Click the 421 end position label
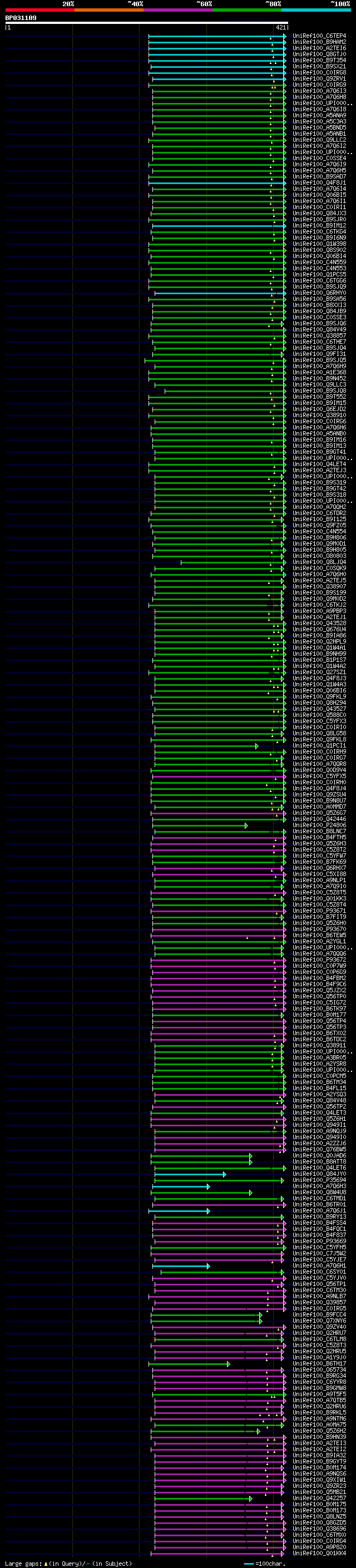356x1568 pixels. click(x=280, y=27)
